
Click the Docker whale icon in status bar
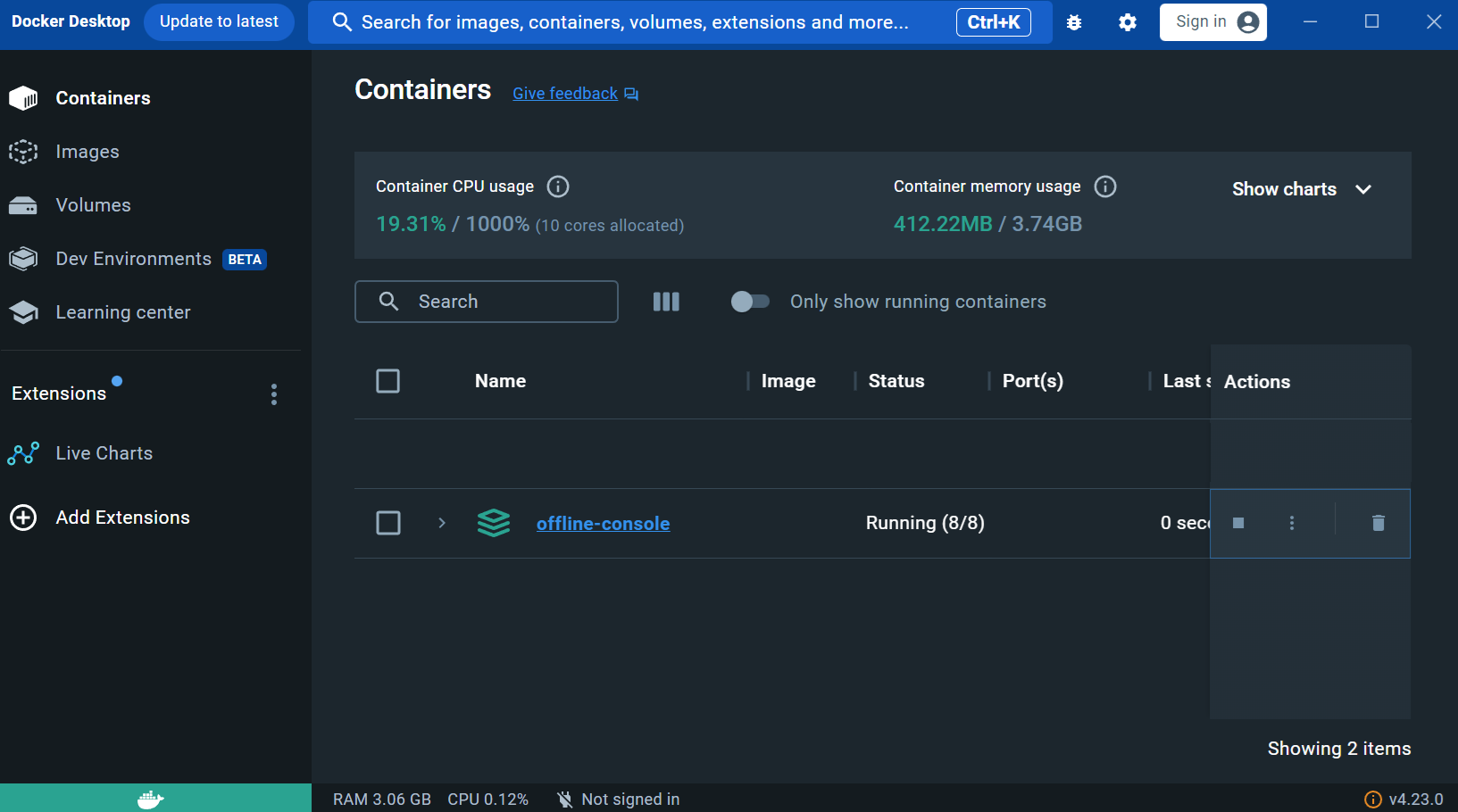click(150, 799)
